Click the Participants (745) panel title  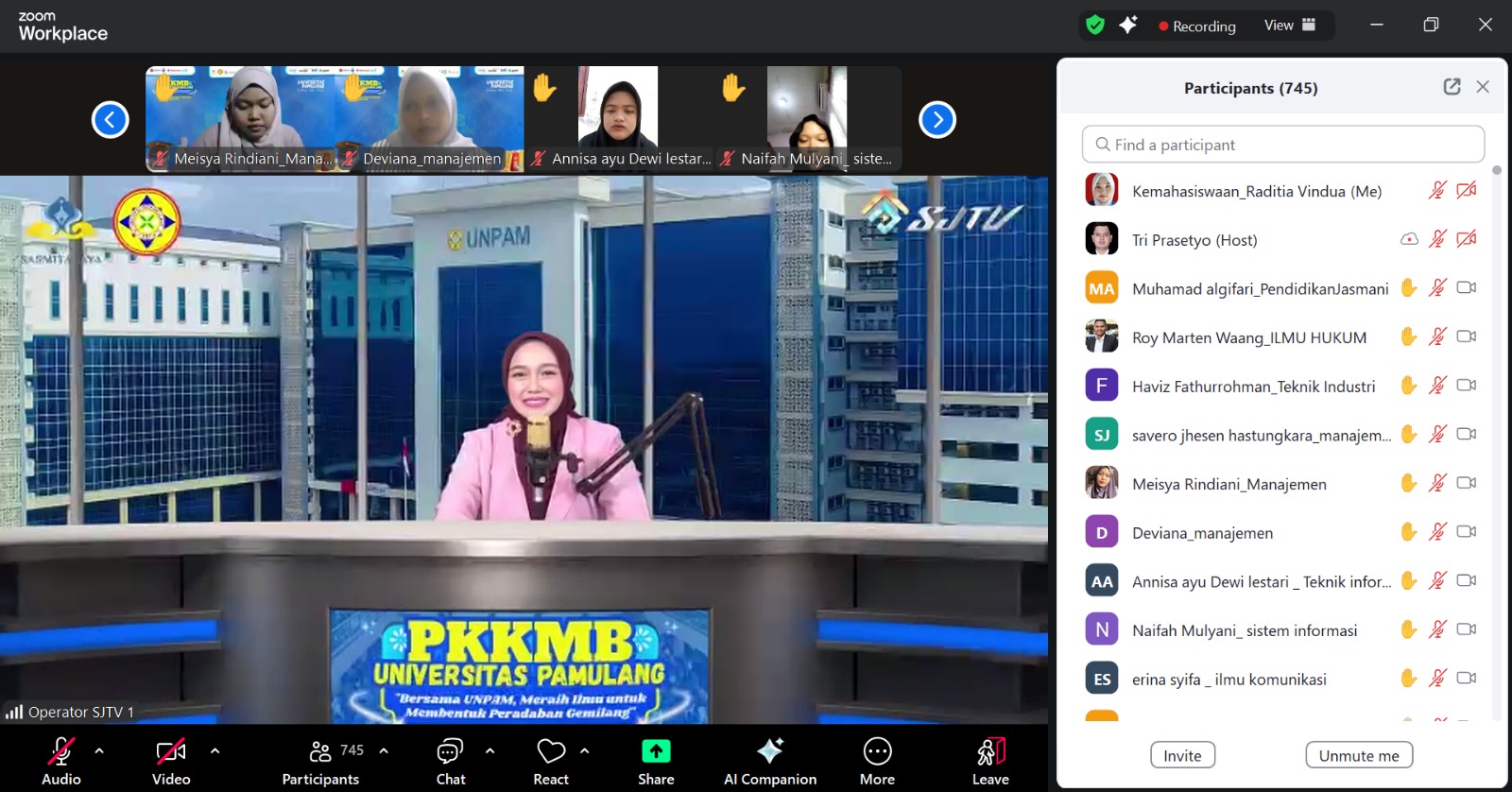coord(1250,88)
